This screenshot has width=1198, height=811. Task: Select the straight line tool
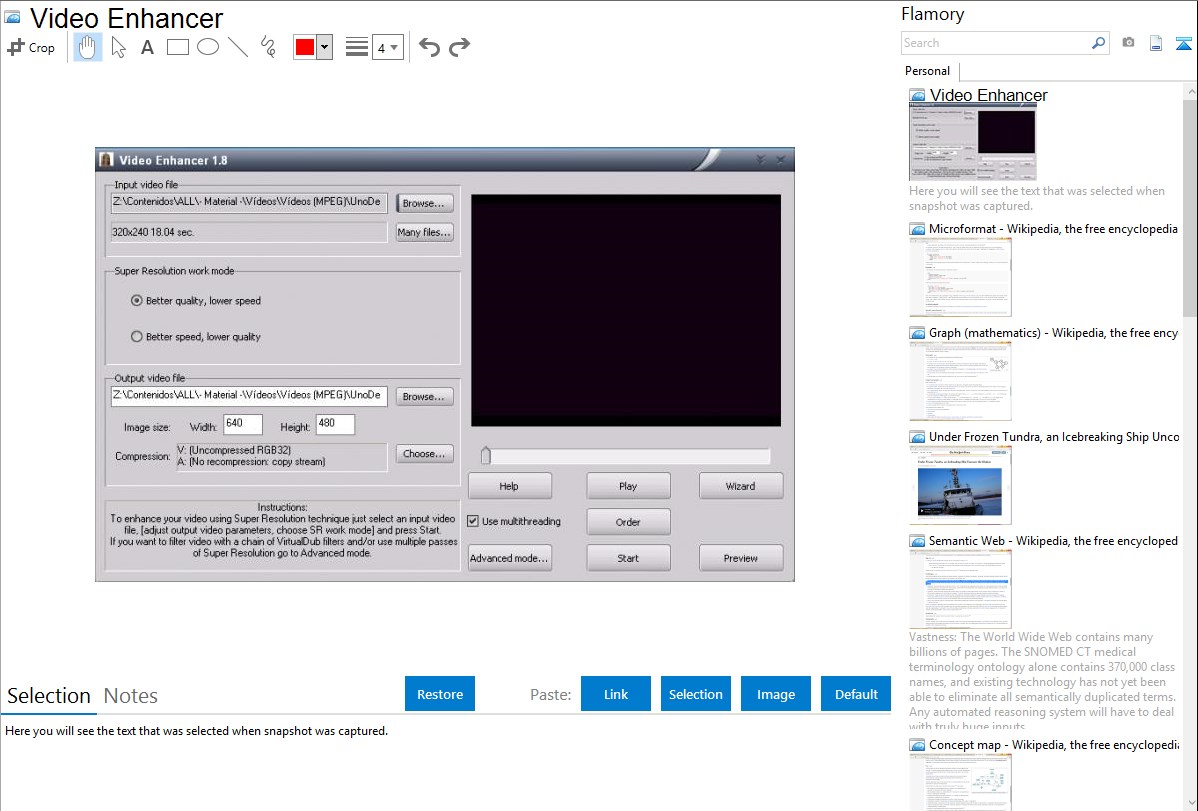coord(238,47)
